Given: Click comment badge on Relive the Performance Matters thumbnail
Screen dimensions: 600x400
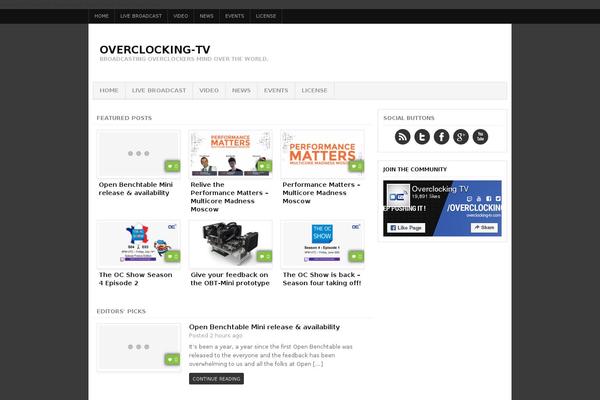Looking at the screenshot, I should point(264,166).
